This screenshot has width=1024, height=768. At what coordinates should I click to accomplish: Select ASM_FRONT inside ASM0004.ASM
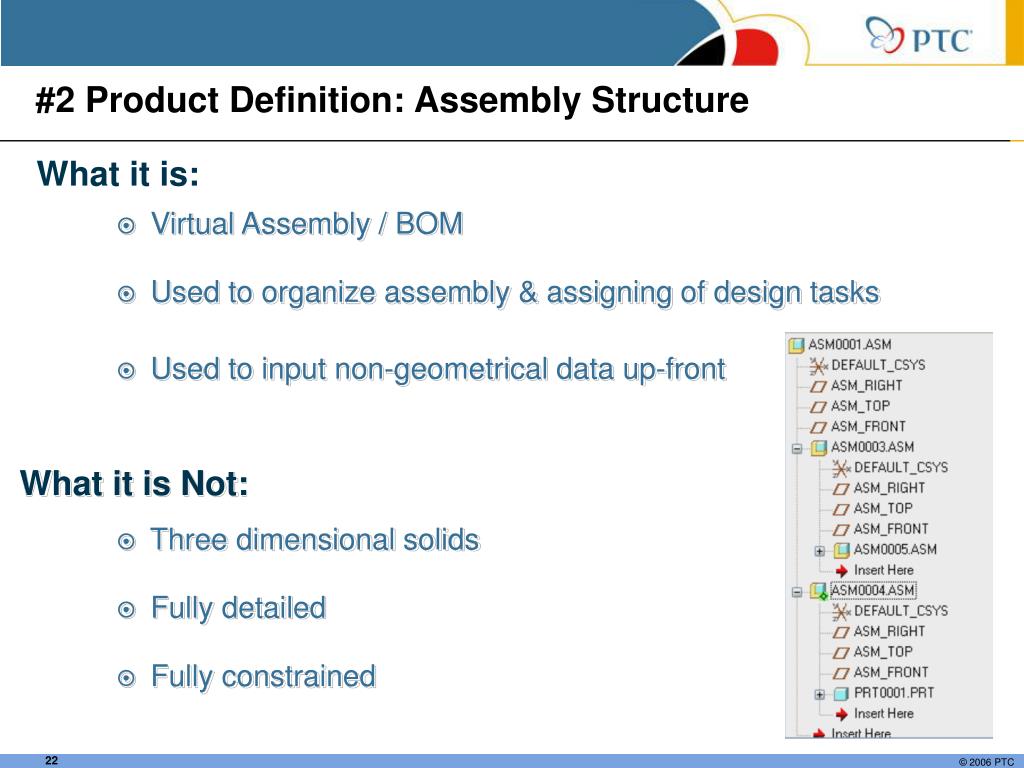891,673
